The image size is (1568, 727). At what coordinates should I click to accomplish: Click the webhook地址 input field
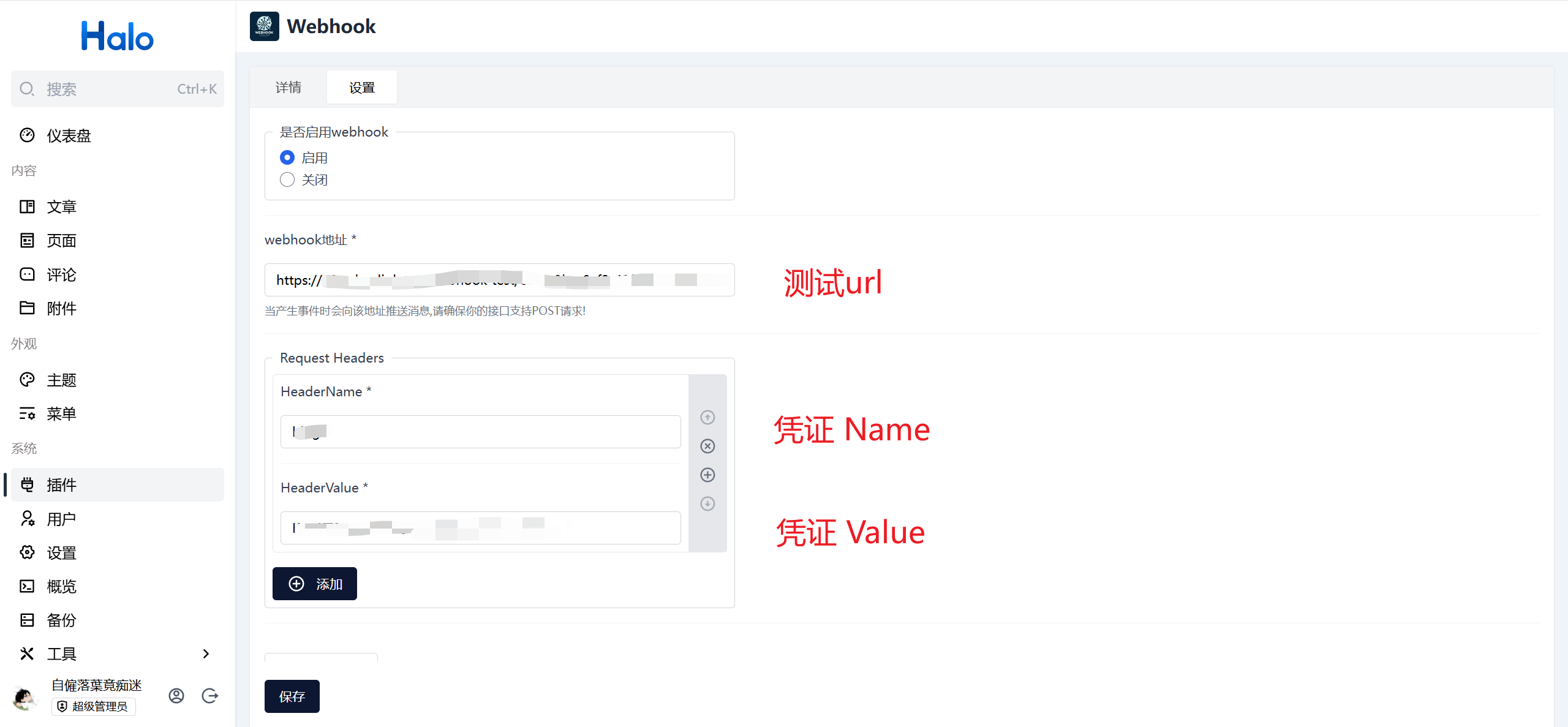[x=499, y=280]
